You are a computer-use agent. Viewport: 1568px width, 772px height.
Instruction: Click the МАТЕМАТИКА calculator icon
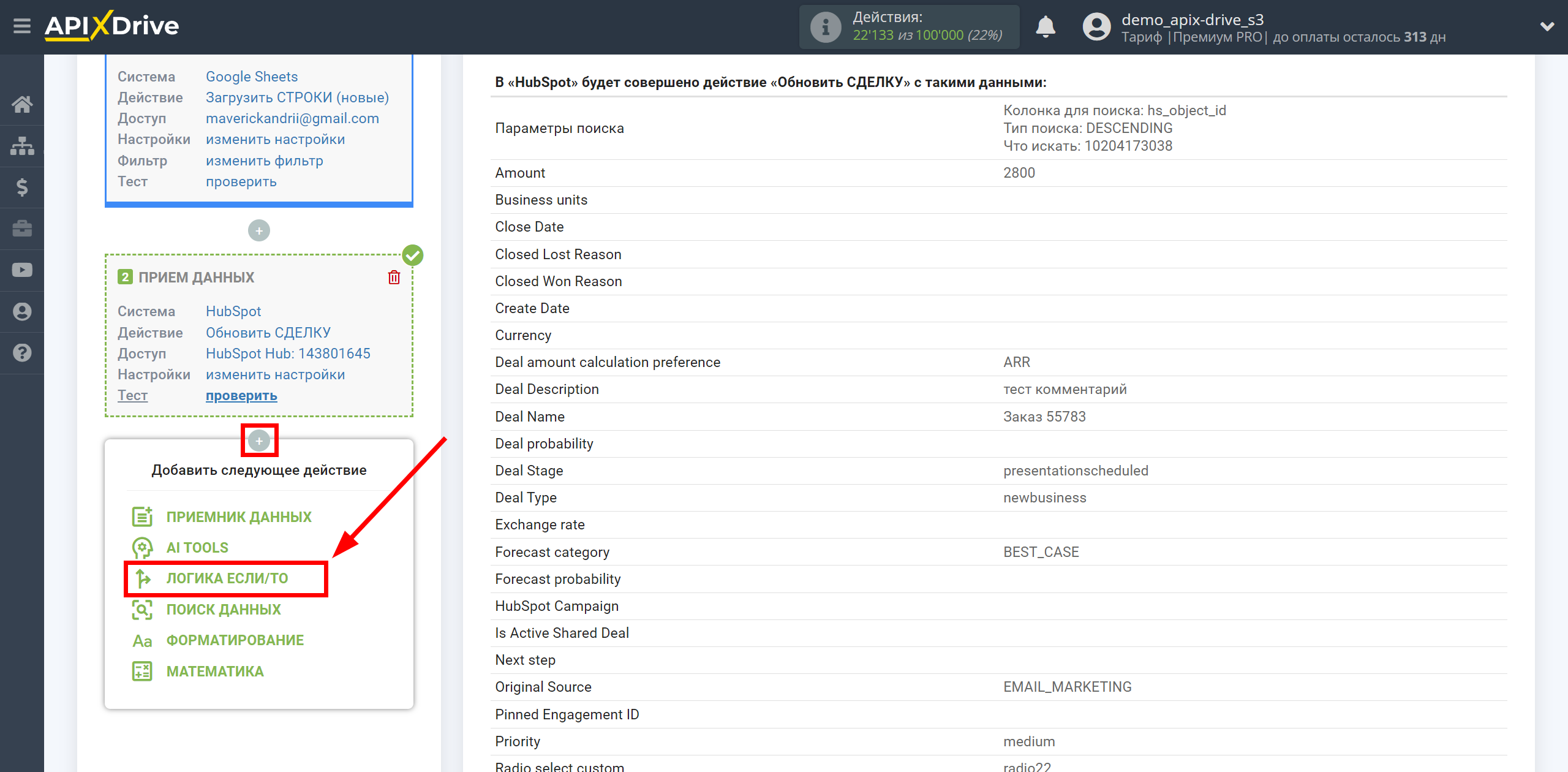[x=142, y=672]
